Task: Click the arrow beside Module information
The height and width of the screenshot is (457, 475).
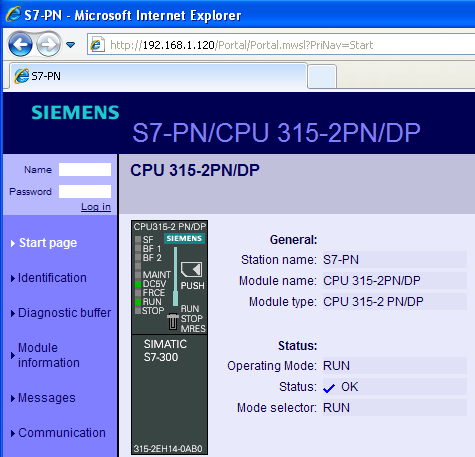Action: (13, 355)
